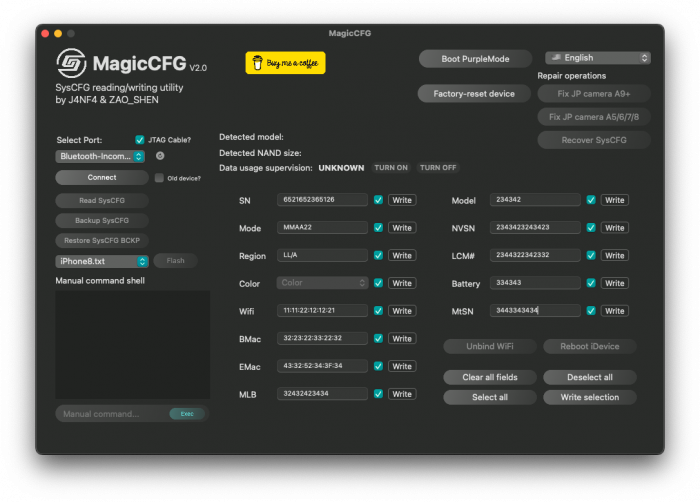Image resolution: width=700 pixels, height=502 pixels.
Task: Click TURN ON data supervision button
Action: (x=391, y=167)
